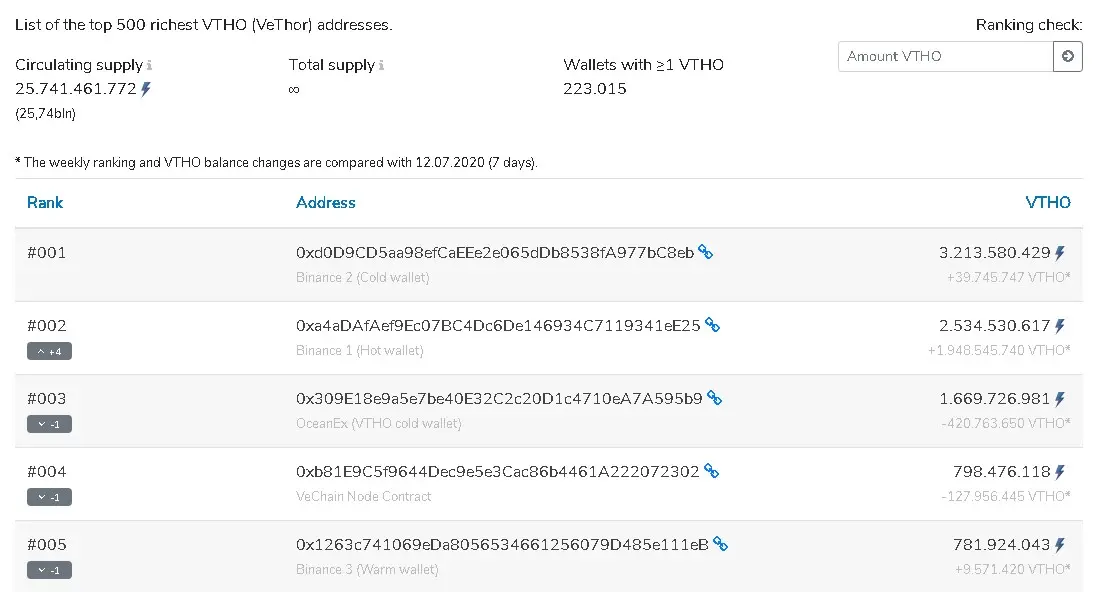Click the Ranking check submit arrow button
The width and height of the screenshot is (1102, 592).
1068,56
